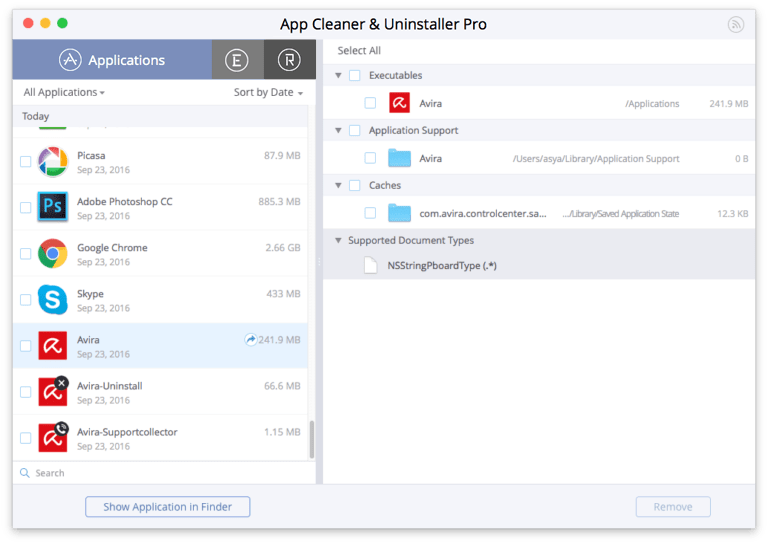Image resolution: width=768 pixels, height=544 pixels.
Task: Collapse the Executables section triangle
Action: tap(338, 75)
